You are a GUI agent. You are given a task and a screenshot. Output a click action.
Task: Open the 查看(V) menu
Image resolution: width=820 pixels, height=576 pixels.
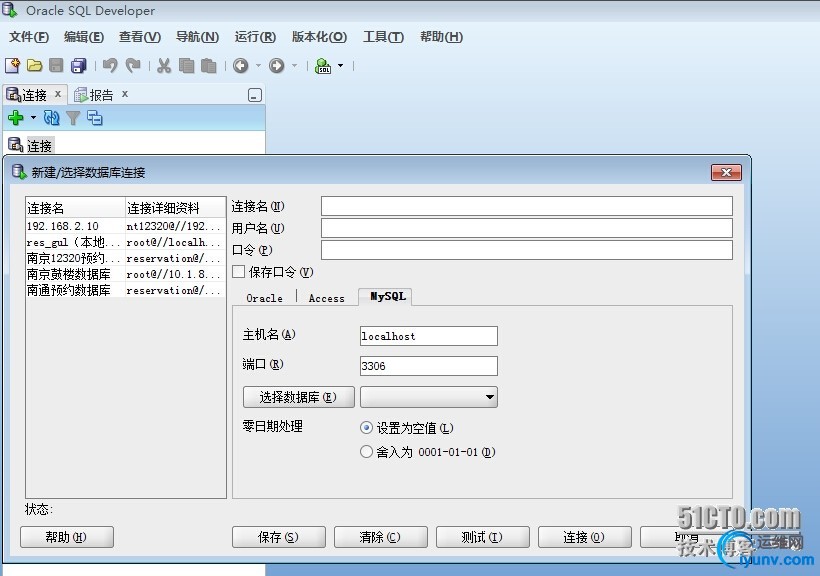point(140,37)
